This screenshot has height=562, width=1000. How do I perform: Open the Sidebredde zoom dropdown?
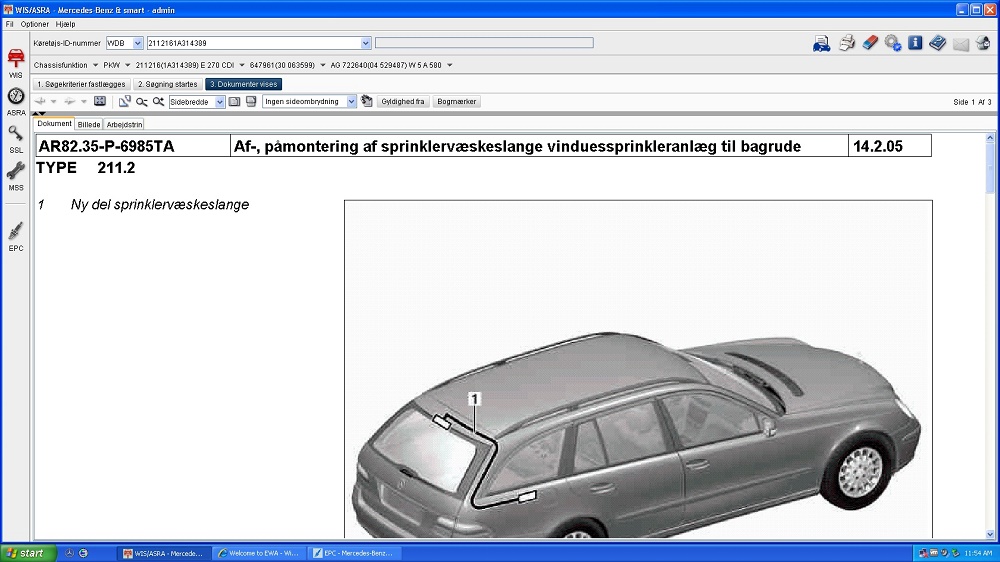(x=219, y=102)
